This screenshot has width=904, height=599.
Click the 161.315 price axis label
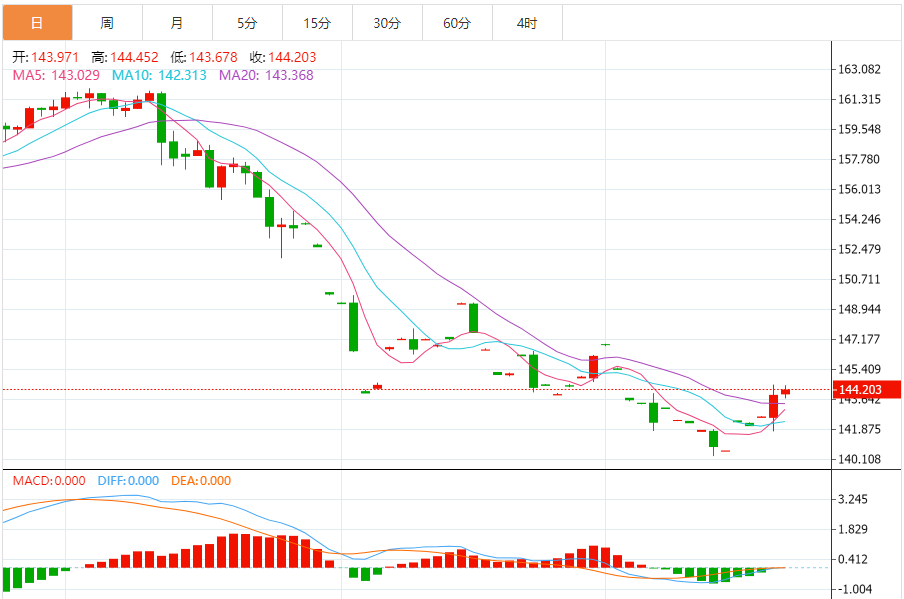pyautogui.click(x=859, y=99)
